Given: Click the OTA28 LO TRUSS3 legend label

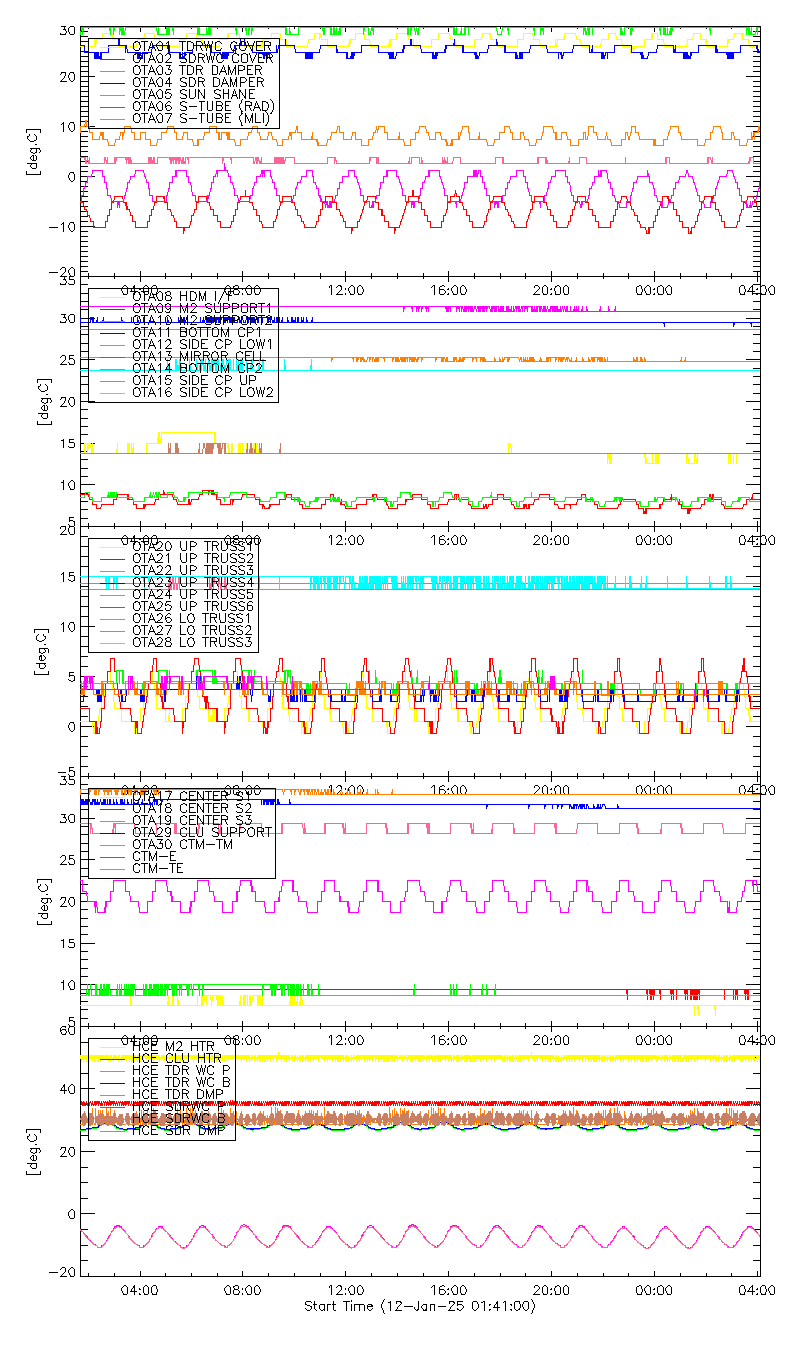Looking at the screenshot, I should pos(194,642).
